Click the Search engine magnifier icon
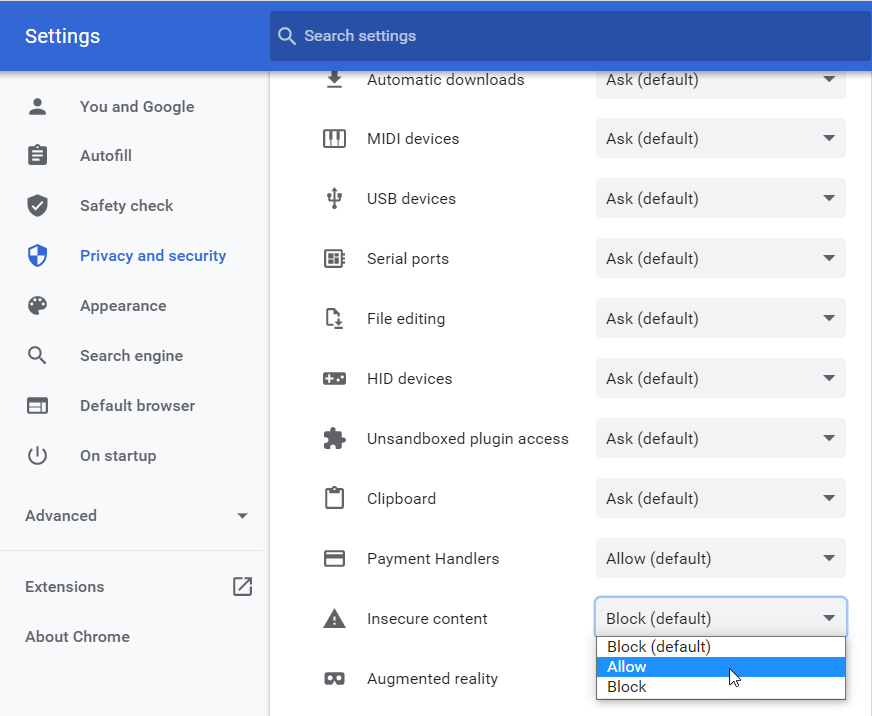The image size is (872, 716). pos(37,355)
